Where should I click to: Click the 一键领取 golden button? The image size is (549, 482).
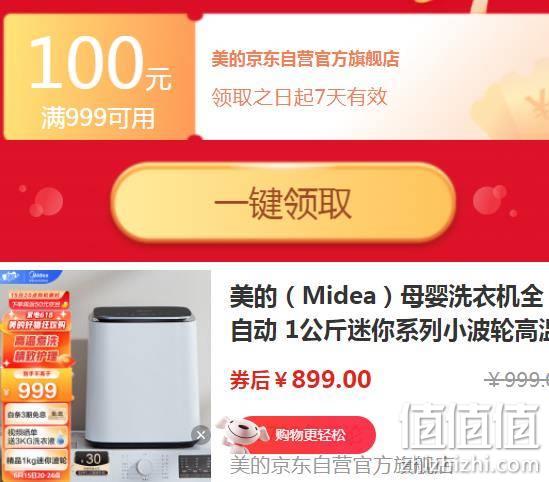[284, 203]
